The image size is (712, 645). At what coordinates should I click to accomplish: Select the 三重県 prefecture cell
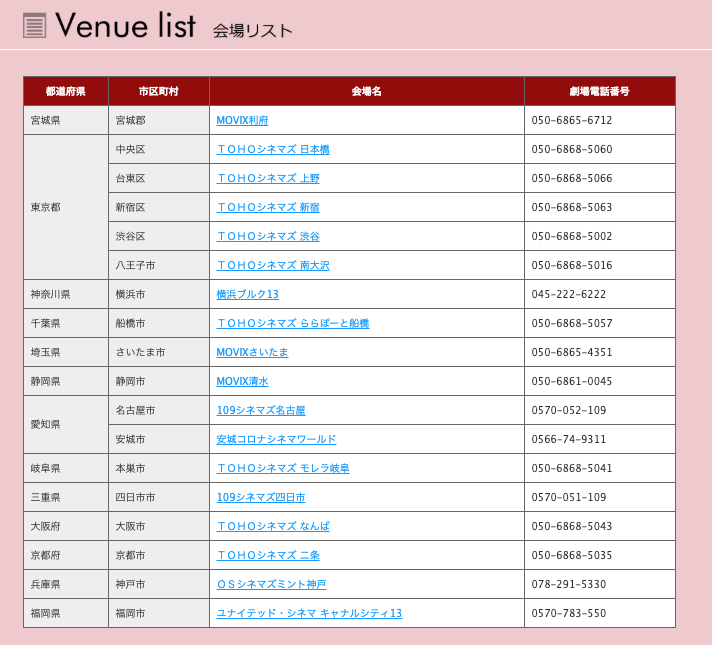66,497
